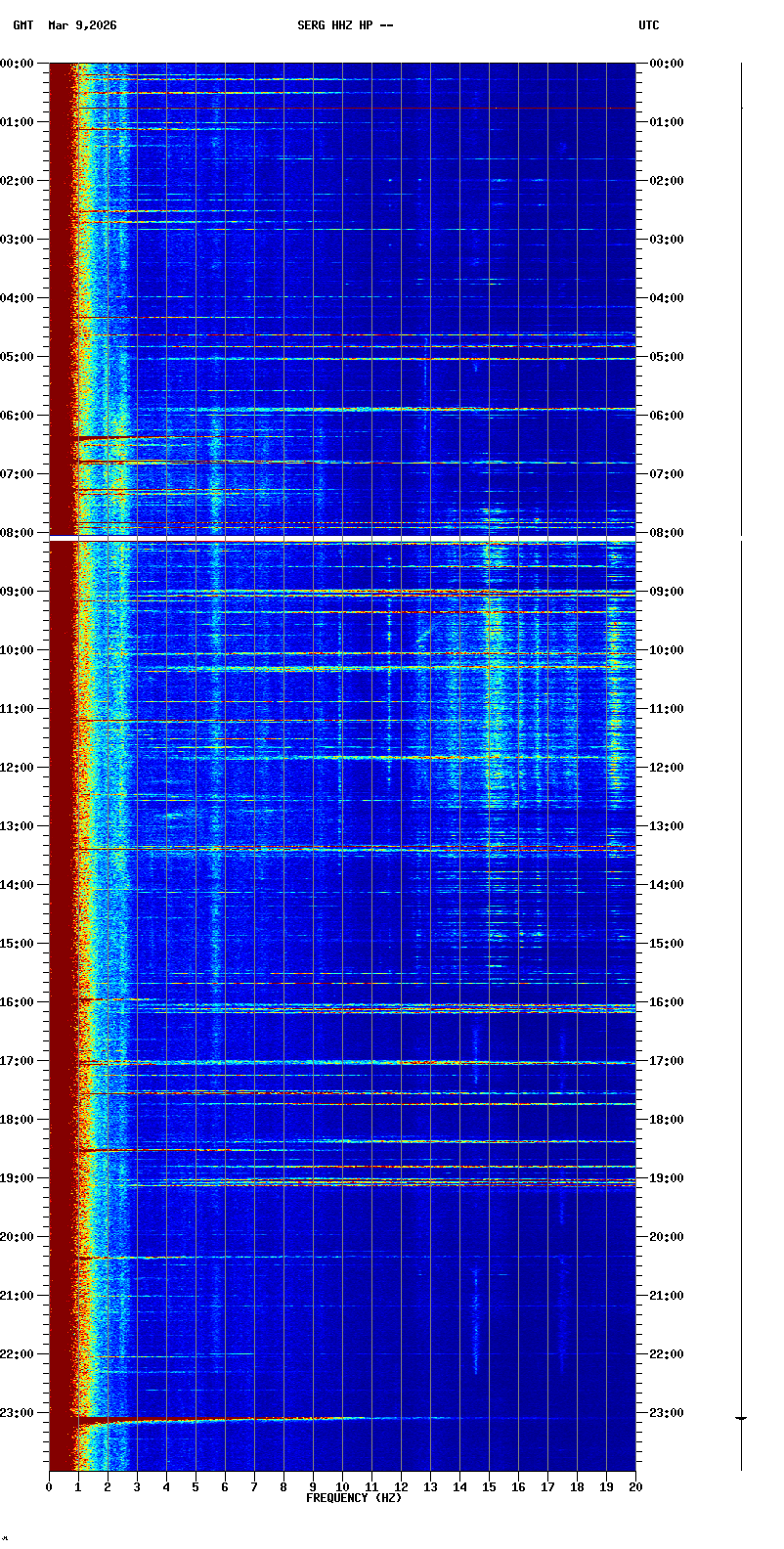This screenshot has width=784, height=1549.
Task: Click the 20 Hz frequency tick label
Action: coord(635,1487)
